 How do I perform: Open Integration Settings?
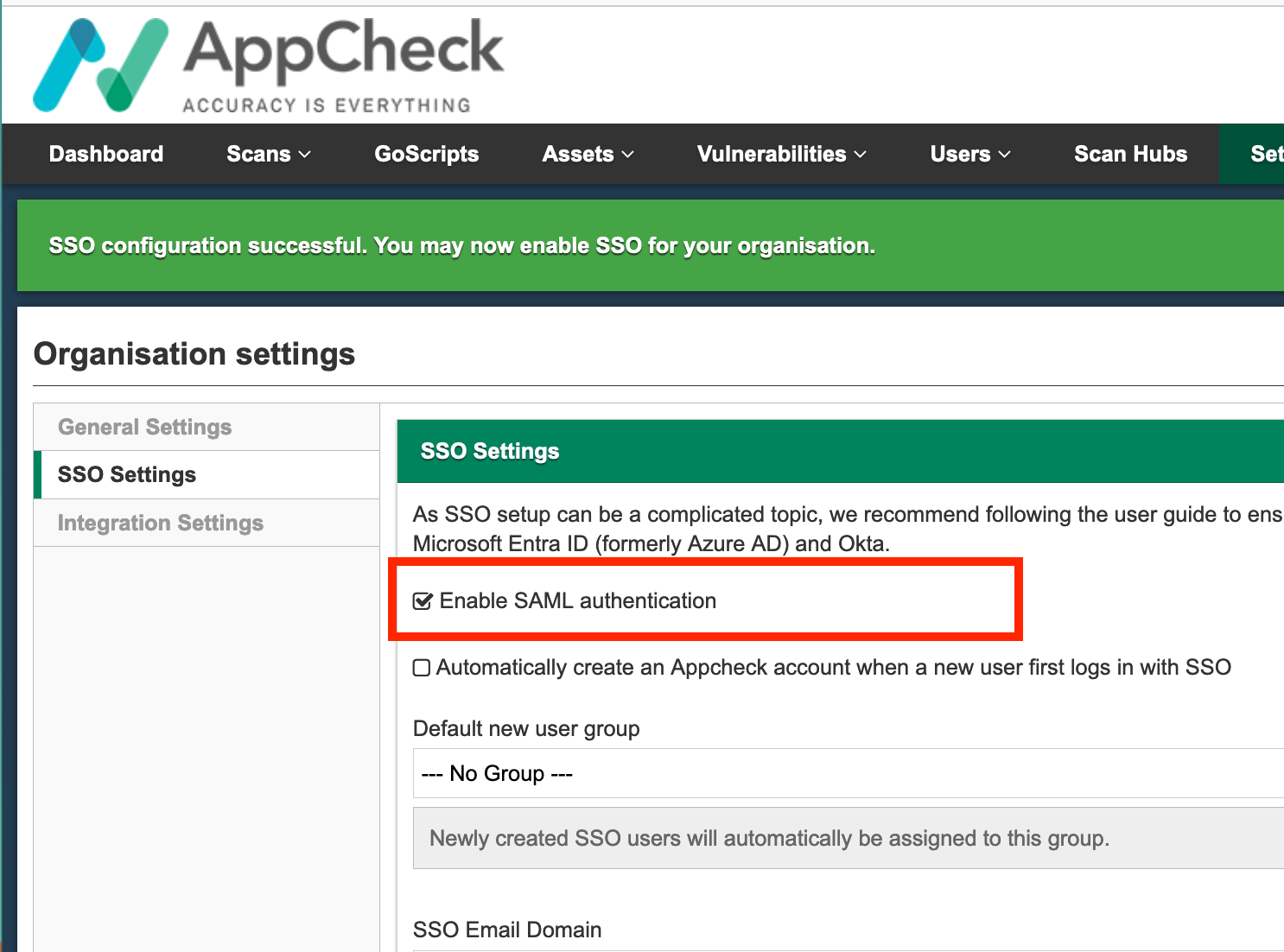160,523
